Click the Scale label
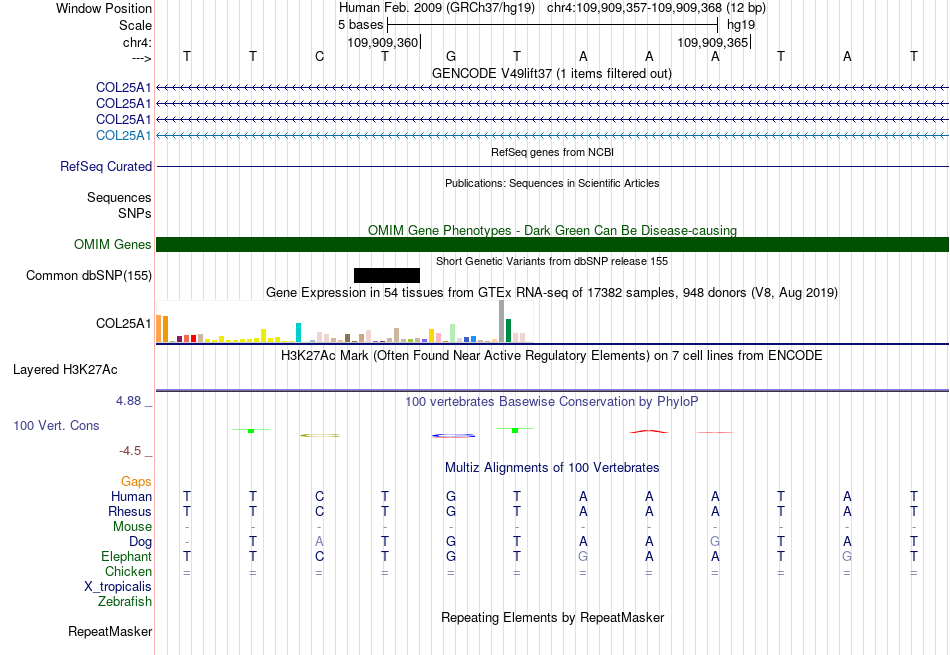This screenshot has width=950, height=655. click(136, 25)
